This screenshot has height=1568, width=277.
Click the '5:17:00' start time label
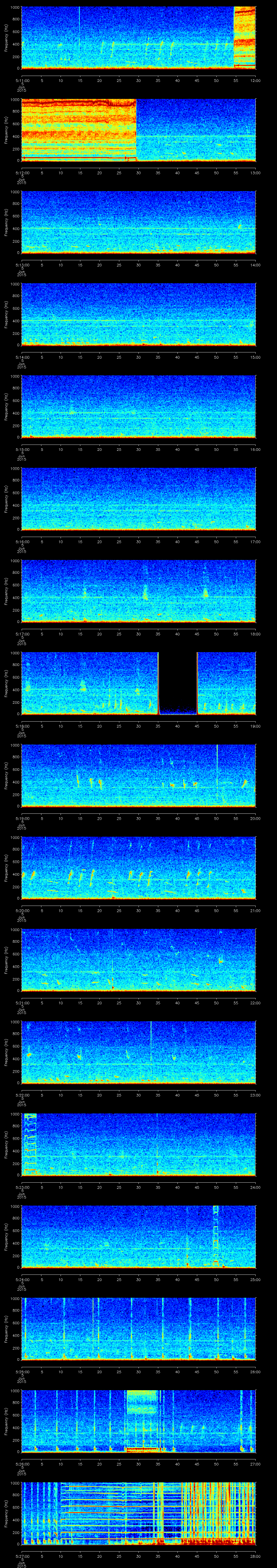22,634
